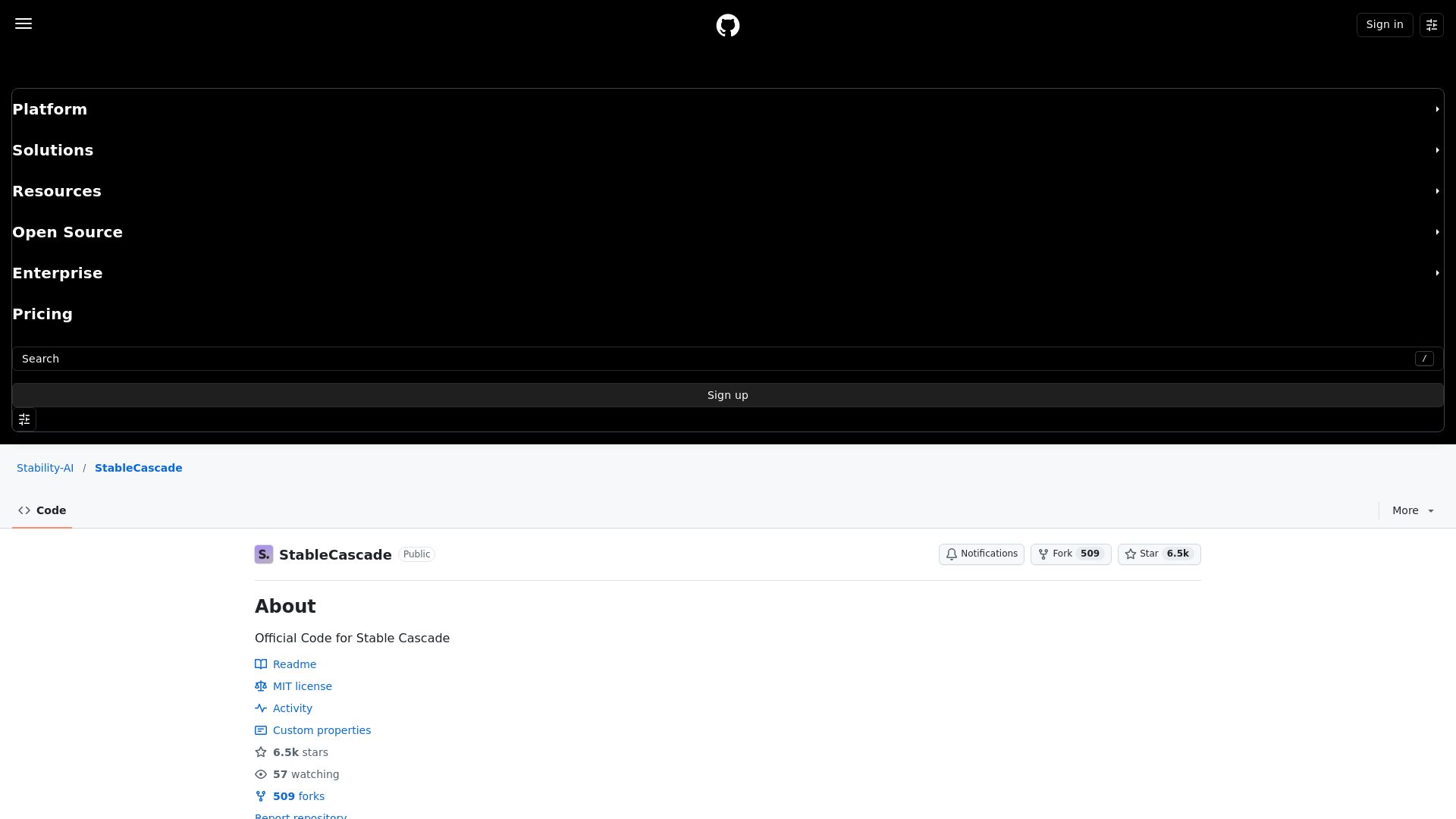Click the Notifications button
1456x819 pixels.
[981, 554]
